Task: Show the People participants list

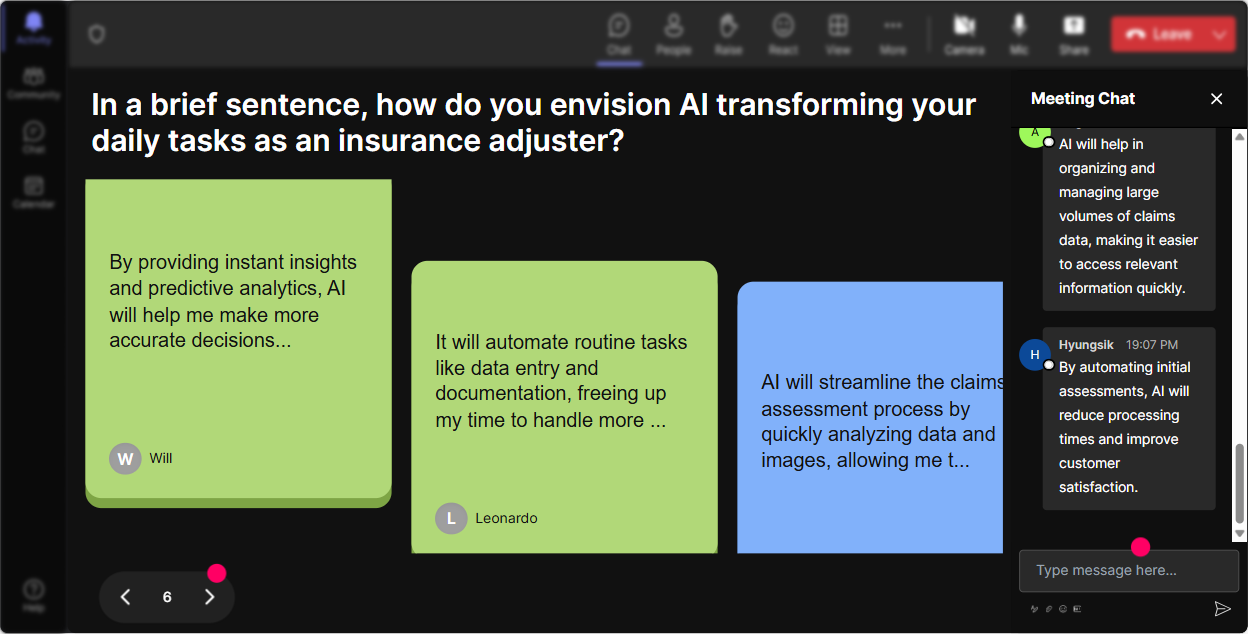Action: pos(674,34)
